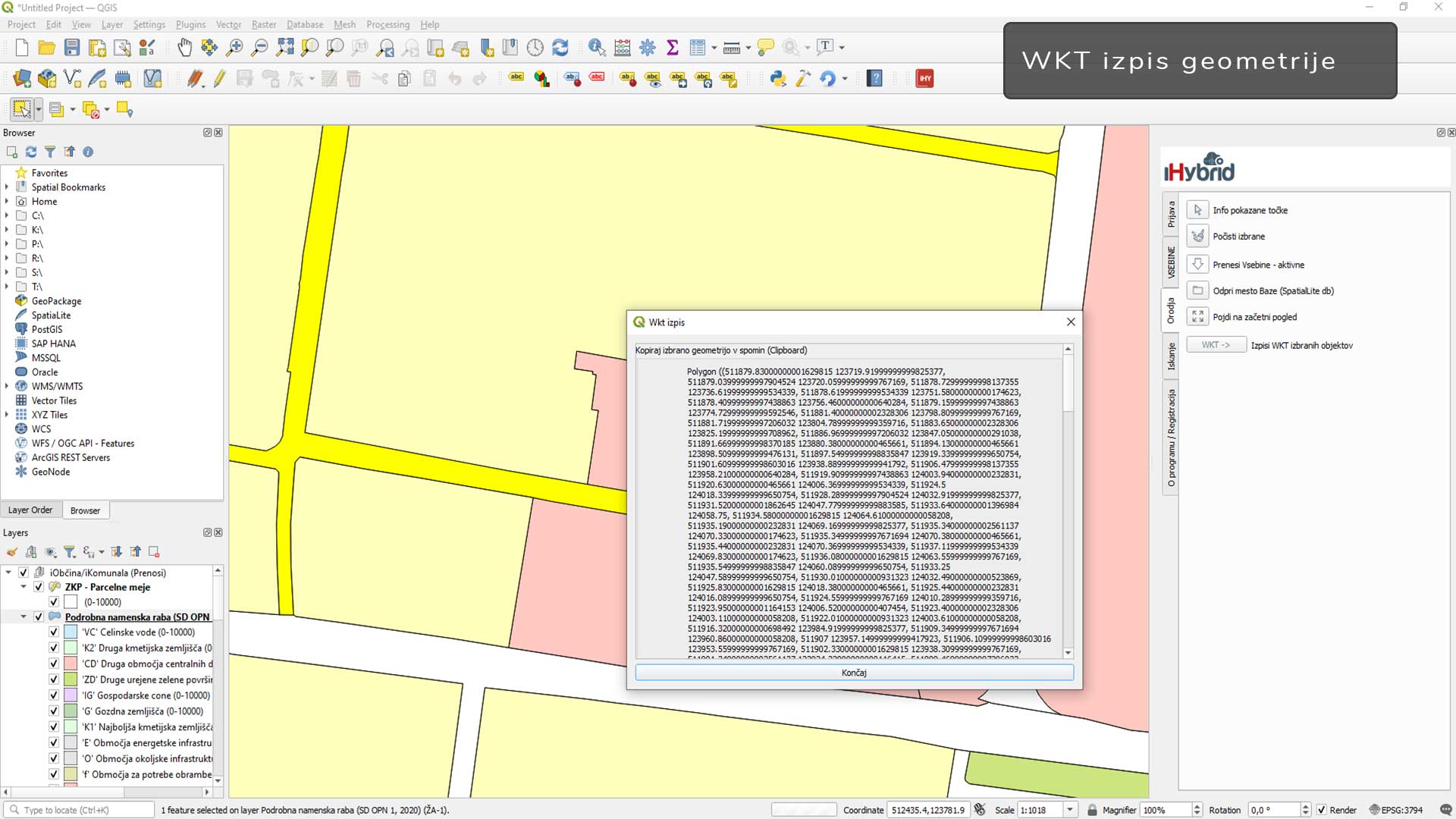The width and height of the screenshot is (1456, 819).
Task: Click the Refresh map icon
Action: (560, 48)
